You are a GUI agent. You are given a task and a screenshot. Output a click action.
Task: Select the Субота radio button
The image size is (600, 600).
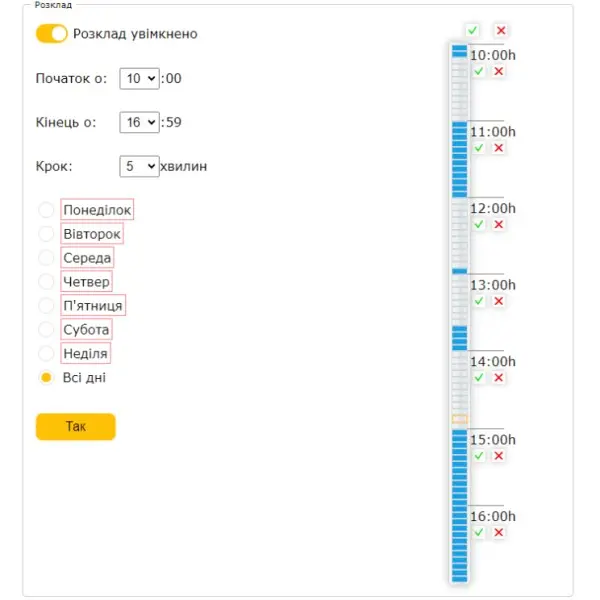pyautogui.click(x=46, y=329)
